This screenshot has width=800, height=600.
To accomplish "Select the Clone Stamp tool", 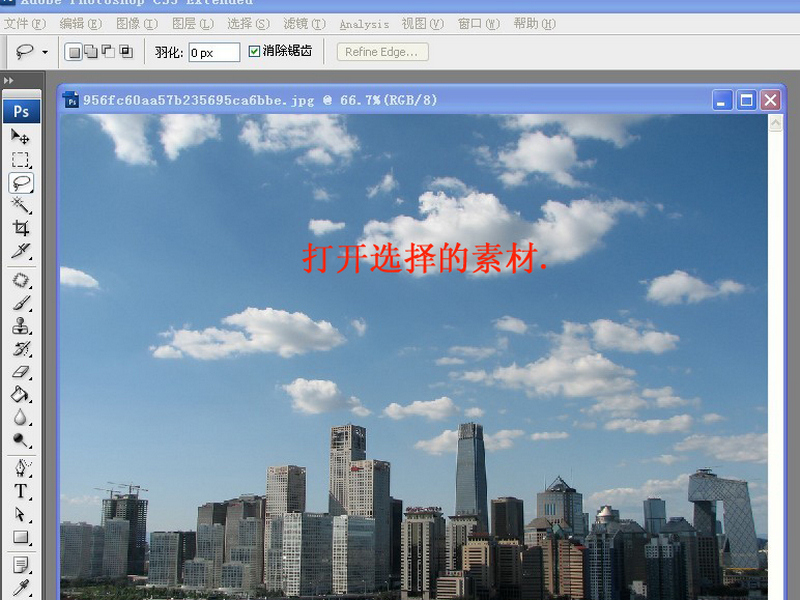I will 20,326.
